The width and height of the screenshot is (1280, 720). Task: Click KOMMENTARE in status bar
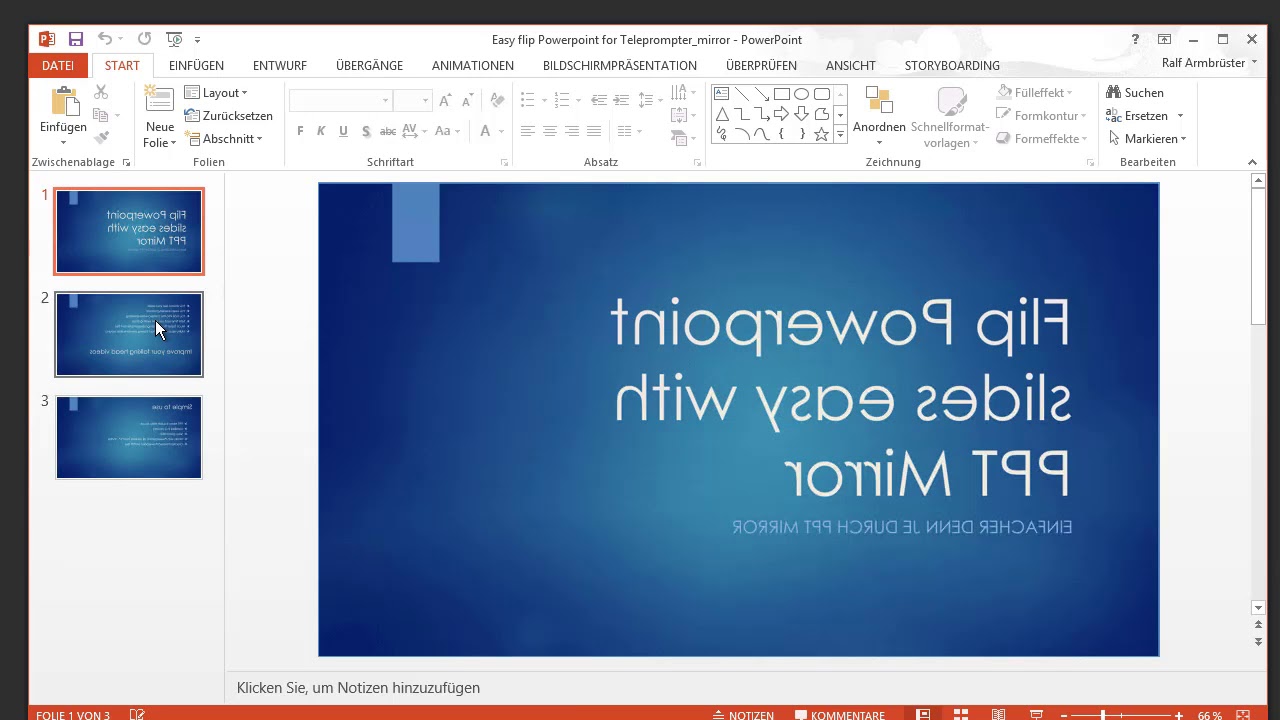(x=840, y=714)
